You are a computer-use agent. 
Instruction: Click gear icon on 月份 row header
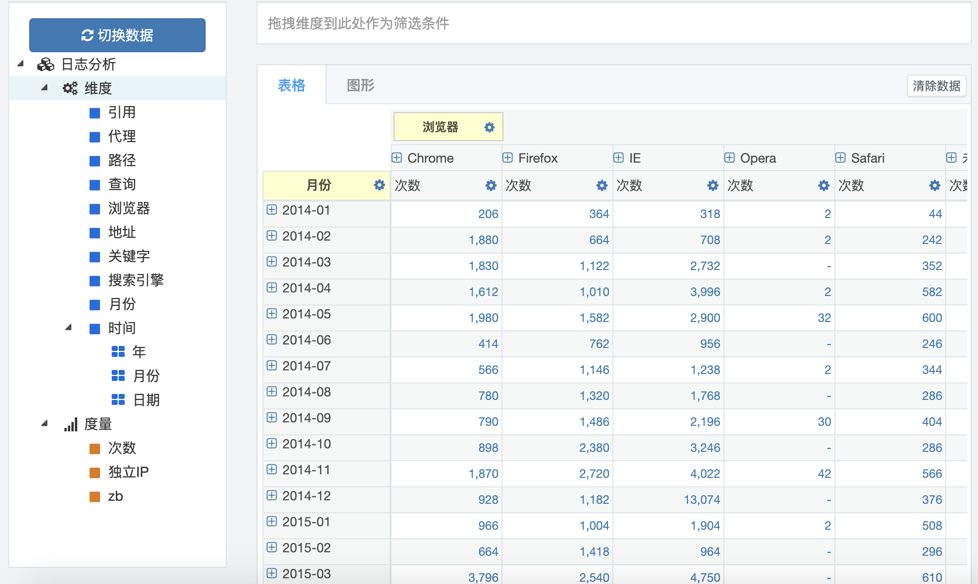coord(379,185)
